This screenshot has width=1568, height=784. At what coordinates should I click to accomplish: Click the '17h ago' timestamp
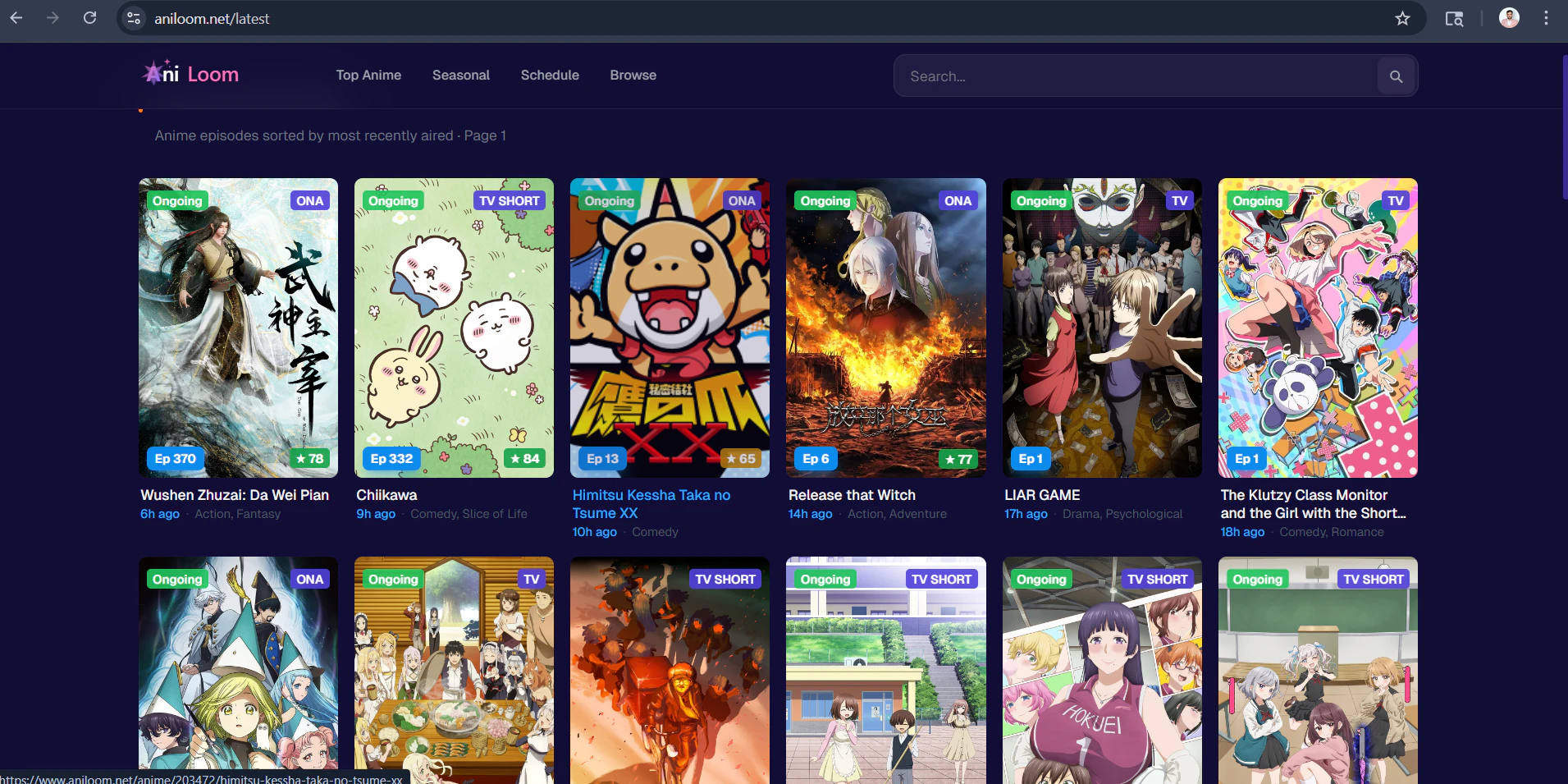point(1026,514)
